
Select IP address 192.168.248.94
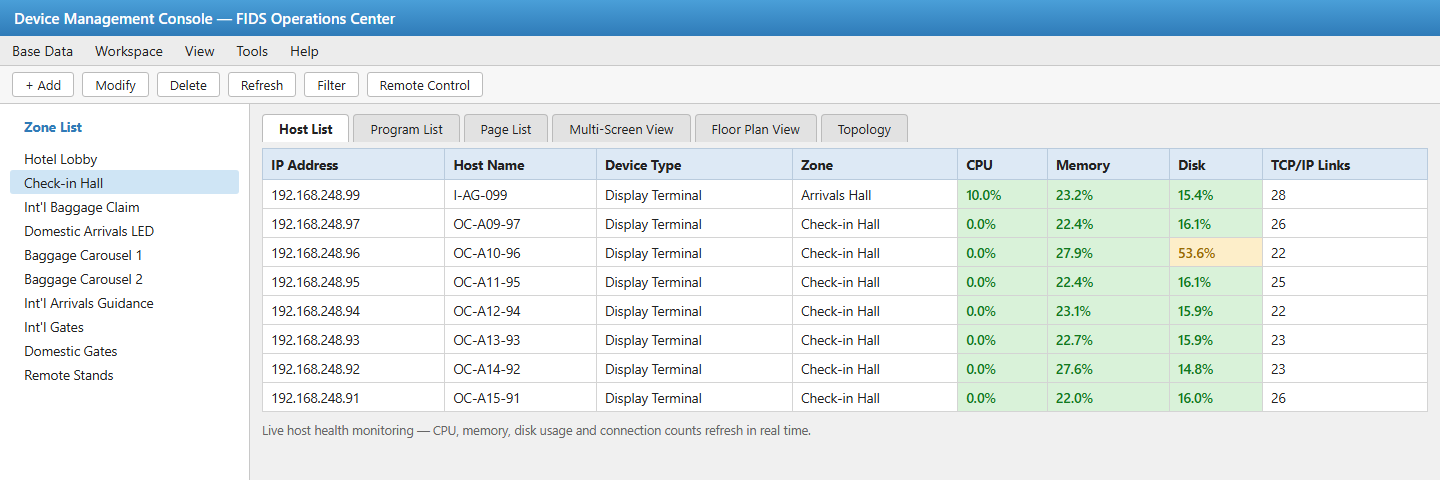(354, 311)
